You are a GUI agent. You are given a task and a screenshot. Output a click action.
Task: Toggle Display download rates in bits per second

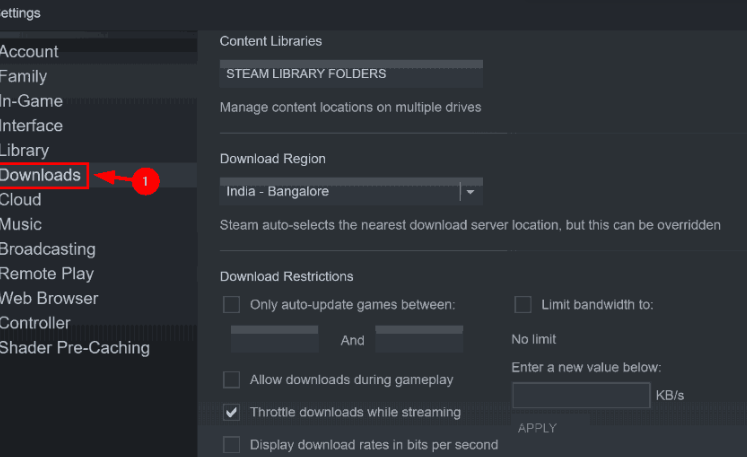click(x=232, y=445)
